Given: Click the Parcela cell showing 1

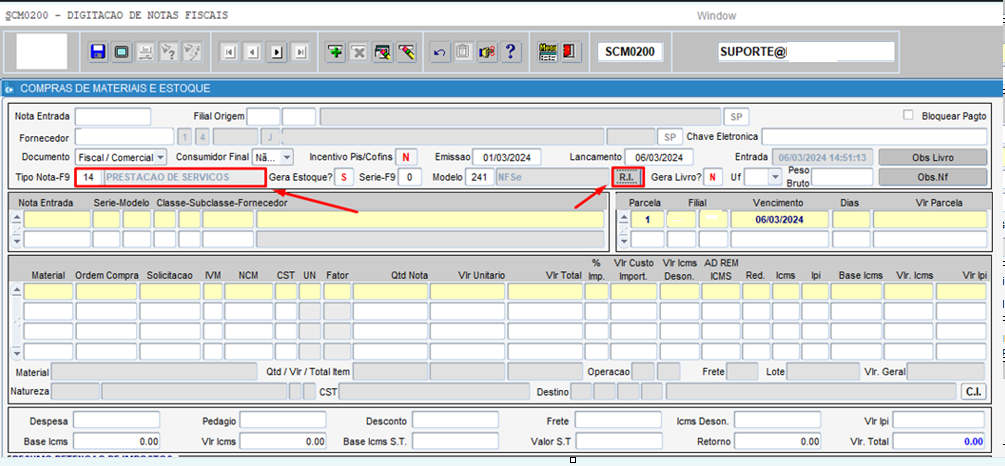Looking at the screenshot, I should click(x=647, y=219).
